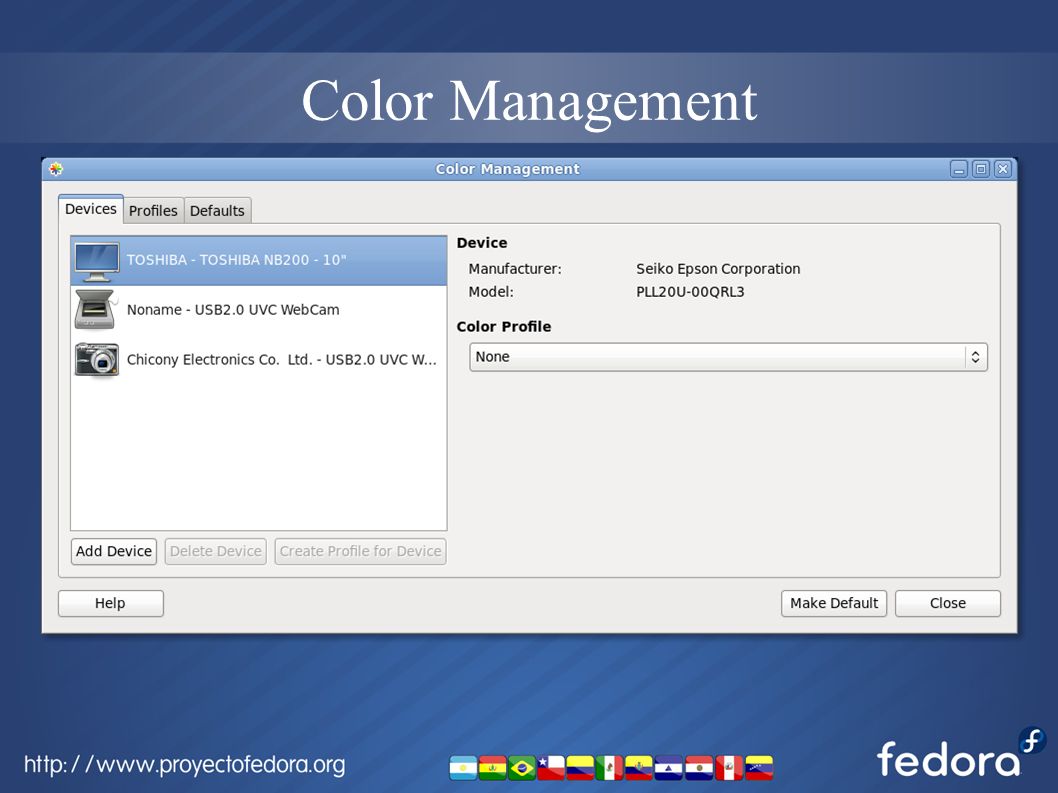Open the proyectofedora.org link
The height and width of the screenshot is (793, 1058).
click(x=184, y=765)
